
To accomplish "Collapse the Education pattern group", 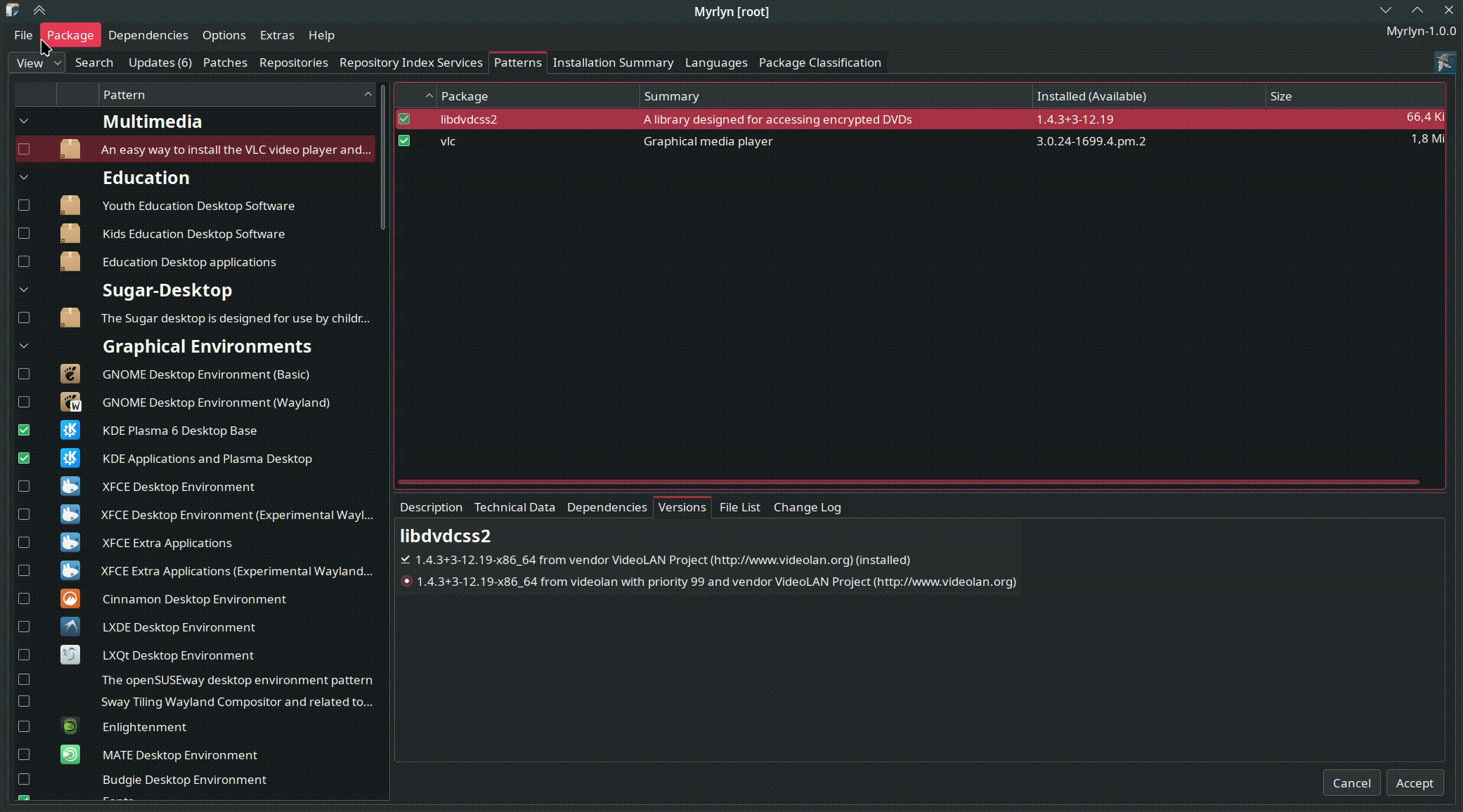I will 24,177.
